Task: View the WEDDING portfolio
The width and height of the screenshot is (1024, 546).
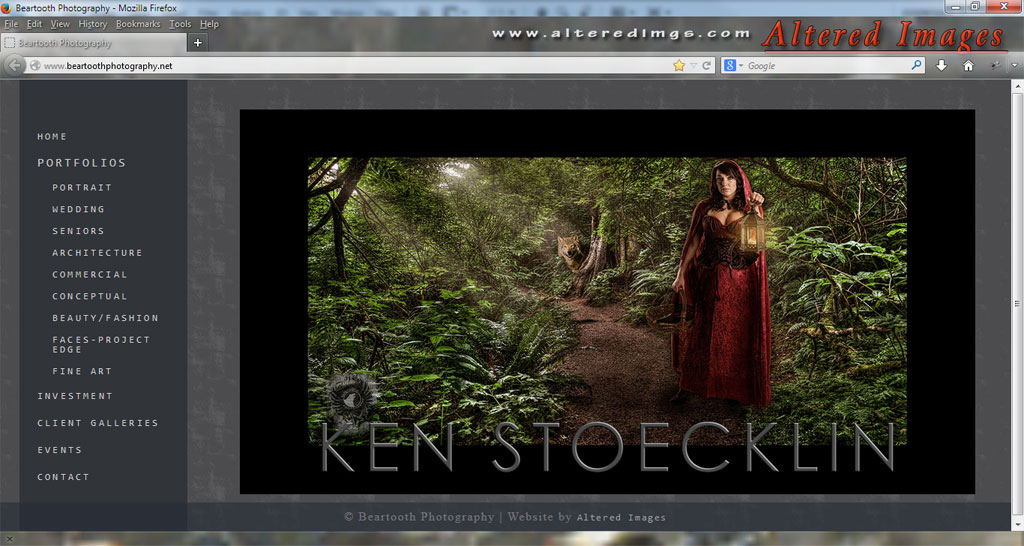Action: click(78, 209)
